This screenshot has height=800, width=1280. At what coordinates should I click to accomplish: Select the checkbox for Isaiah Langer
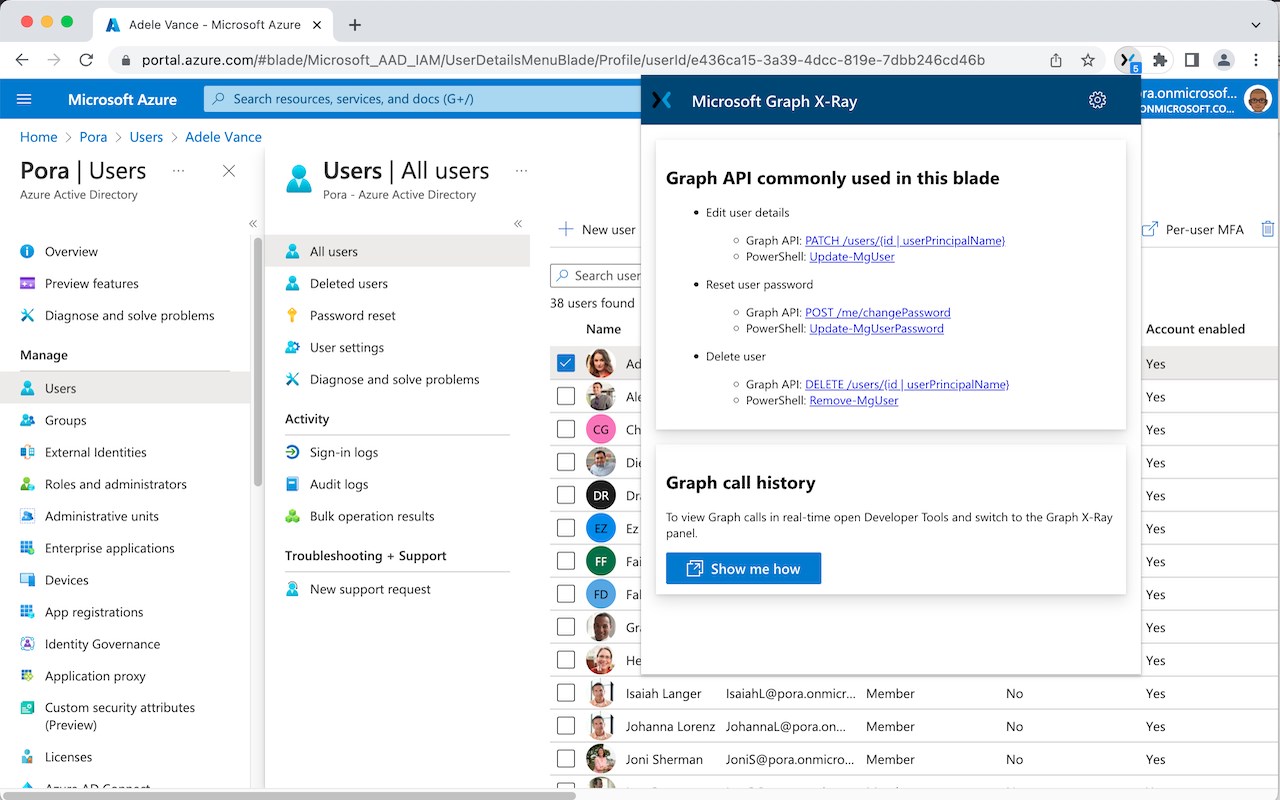coord(566,693)
